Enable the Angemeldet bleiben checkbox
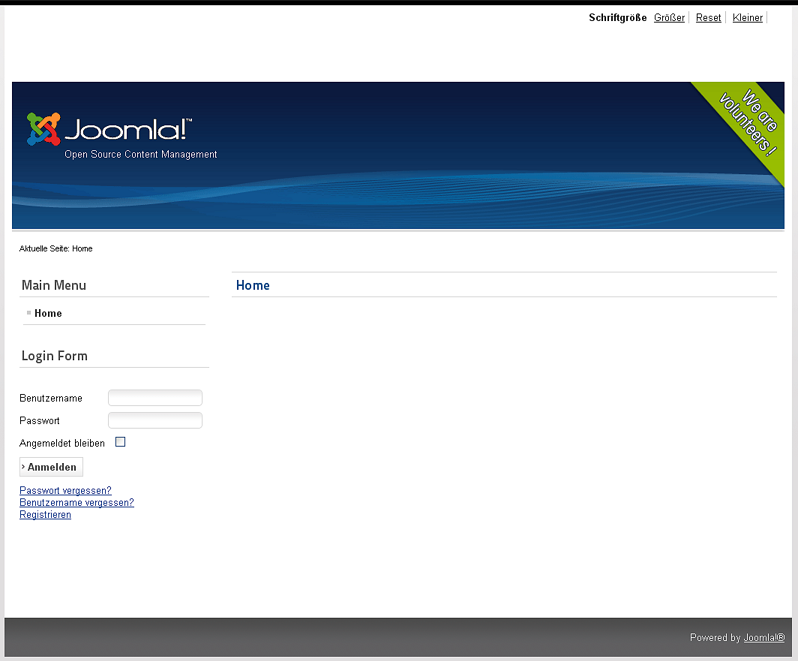 (x=120, y=442)
